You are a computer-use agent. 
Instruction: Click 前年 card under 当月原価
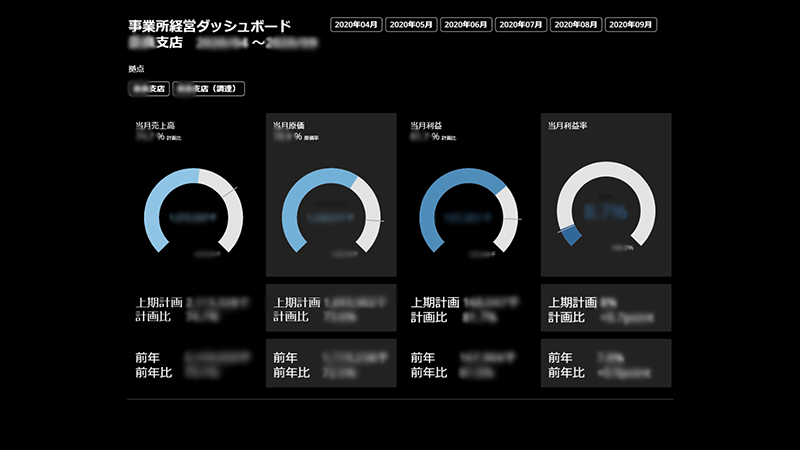[331, 363]
